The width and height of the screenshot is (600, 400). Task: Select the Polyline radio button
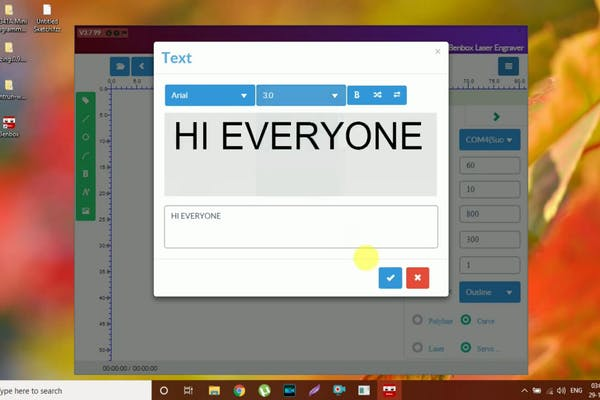coord(417,320)
